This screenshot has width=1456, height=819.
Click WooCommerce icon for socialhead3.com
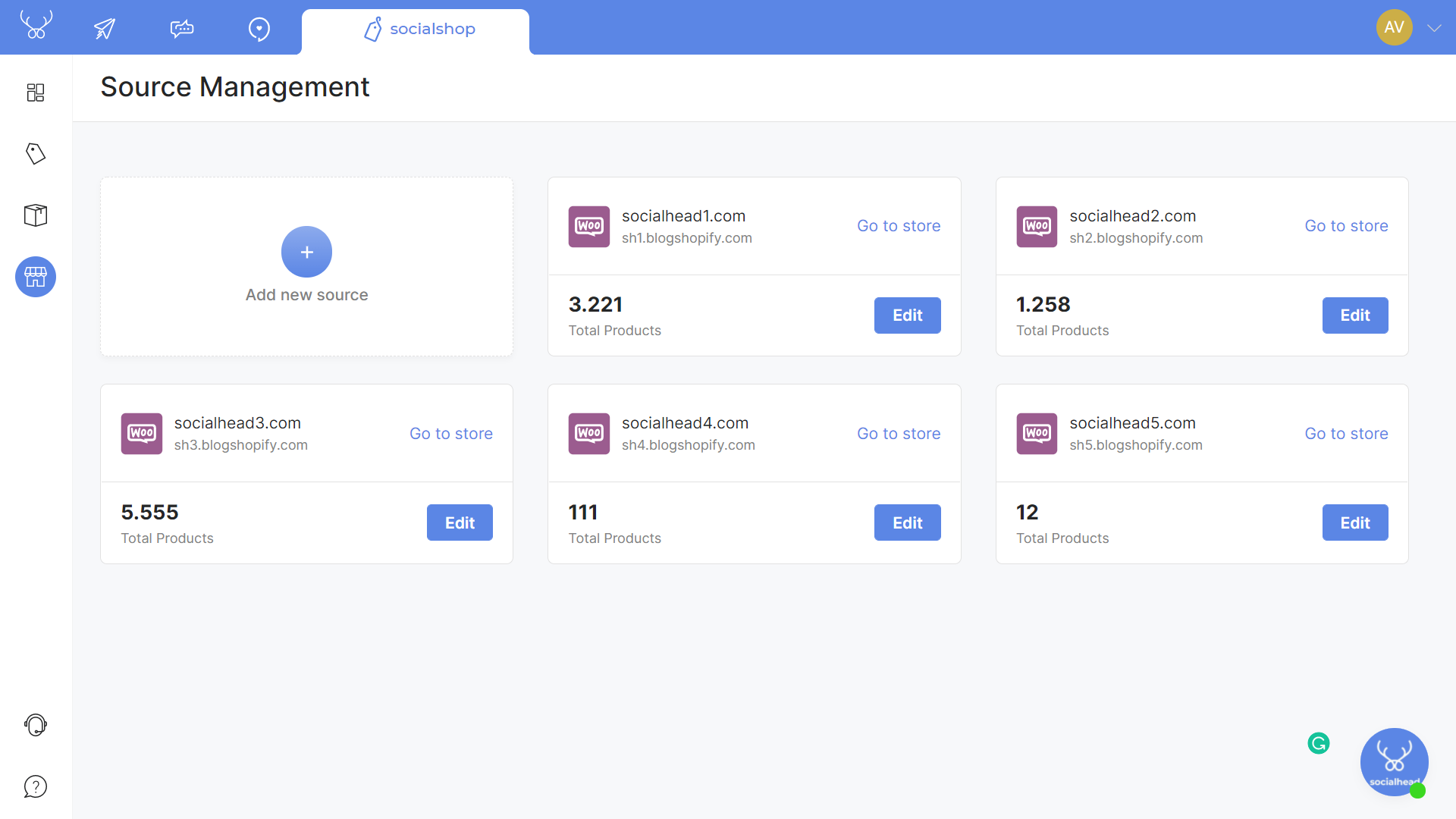coord(142,434)
